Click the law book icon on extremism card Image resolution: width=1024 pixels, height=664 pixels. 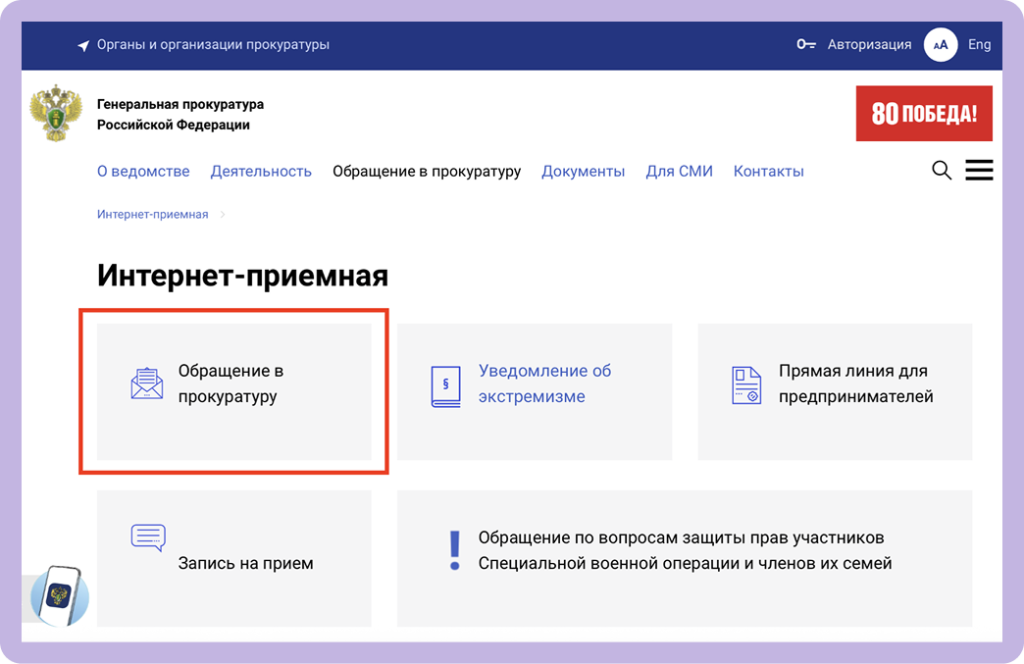pos(446,387)
